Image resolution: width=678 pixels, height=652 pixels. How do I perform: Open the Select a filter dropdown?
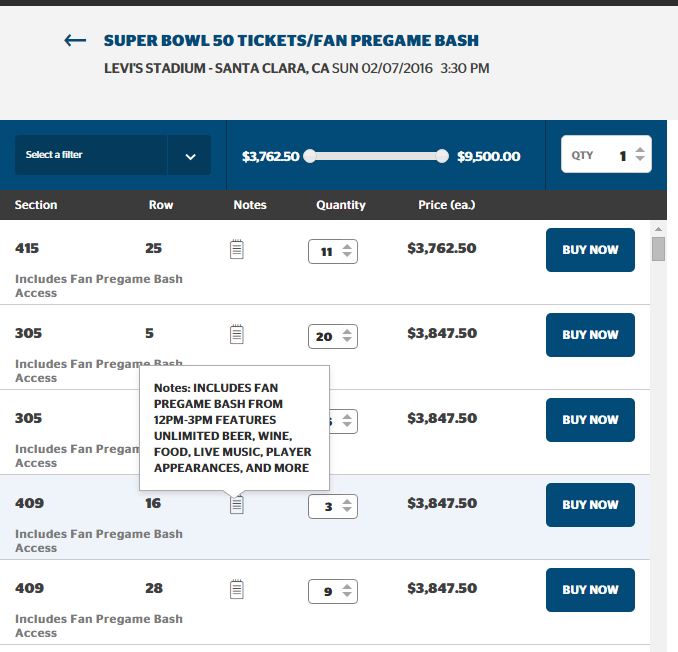coord(113,155)
